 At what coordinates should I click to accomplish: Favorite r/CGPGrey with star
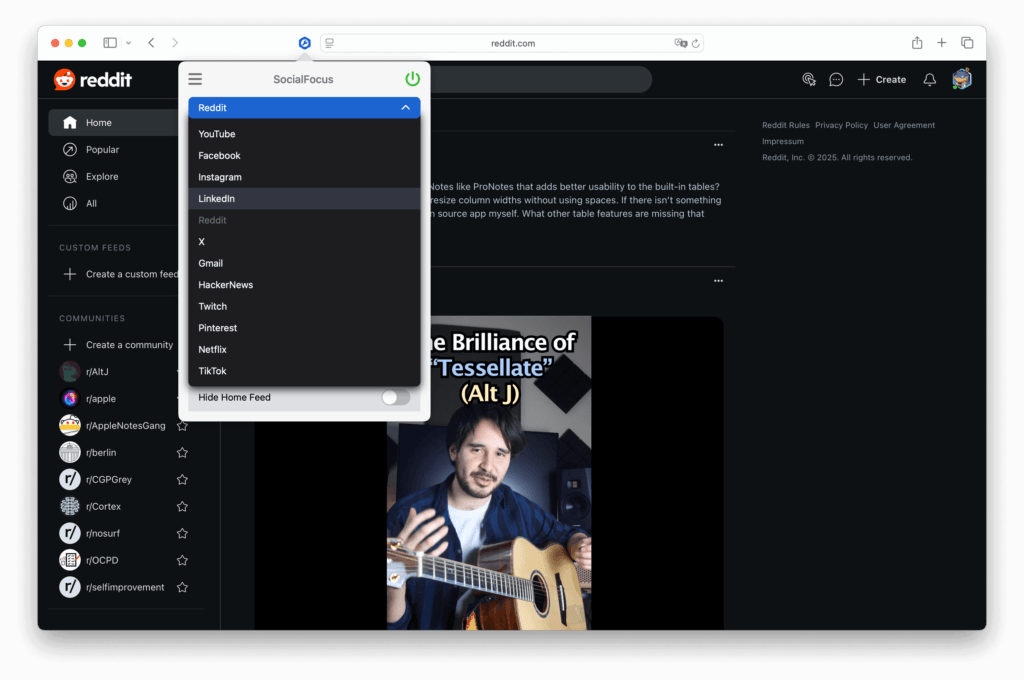[x=182, y=479]
